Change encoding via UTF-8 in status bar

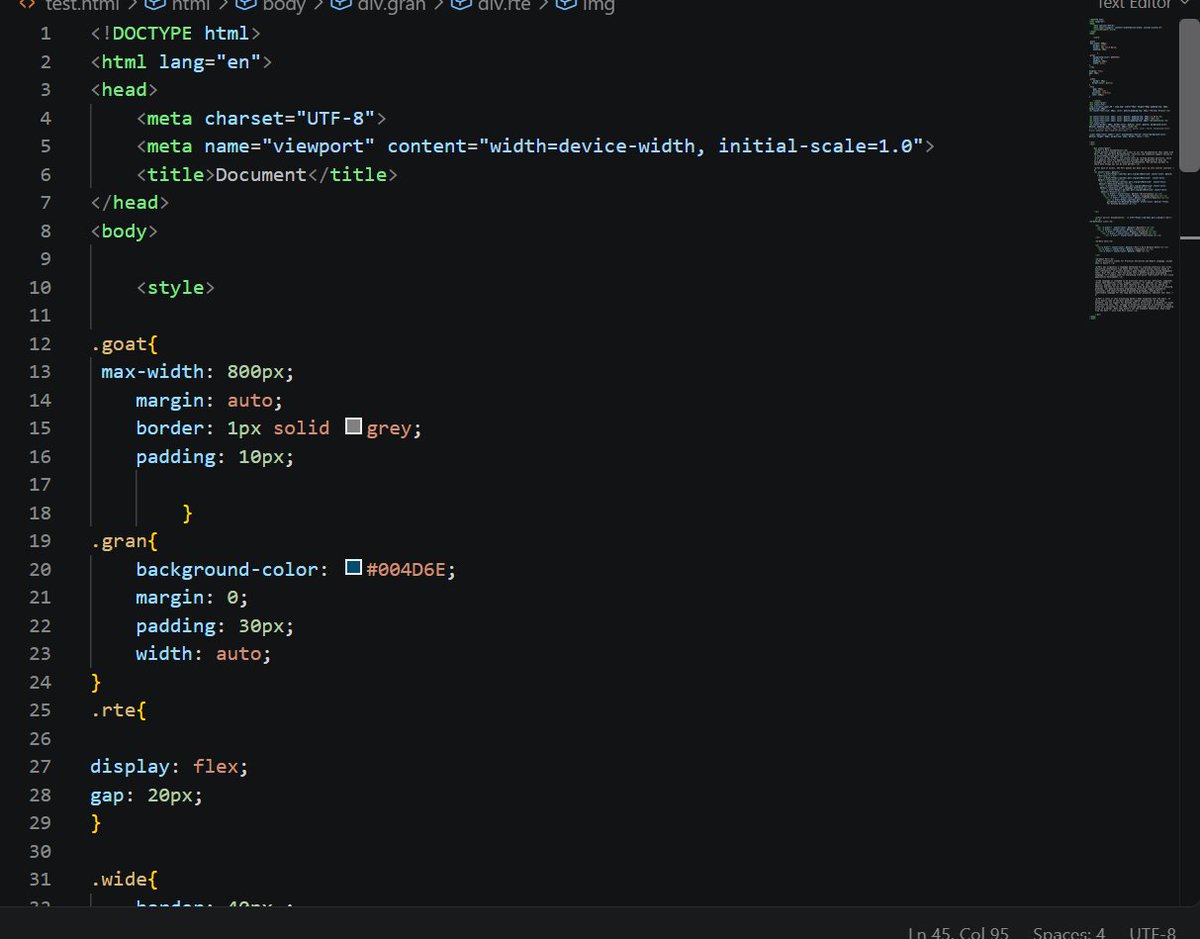point(1152,932)
